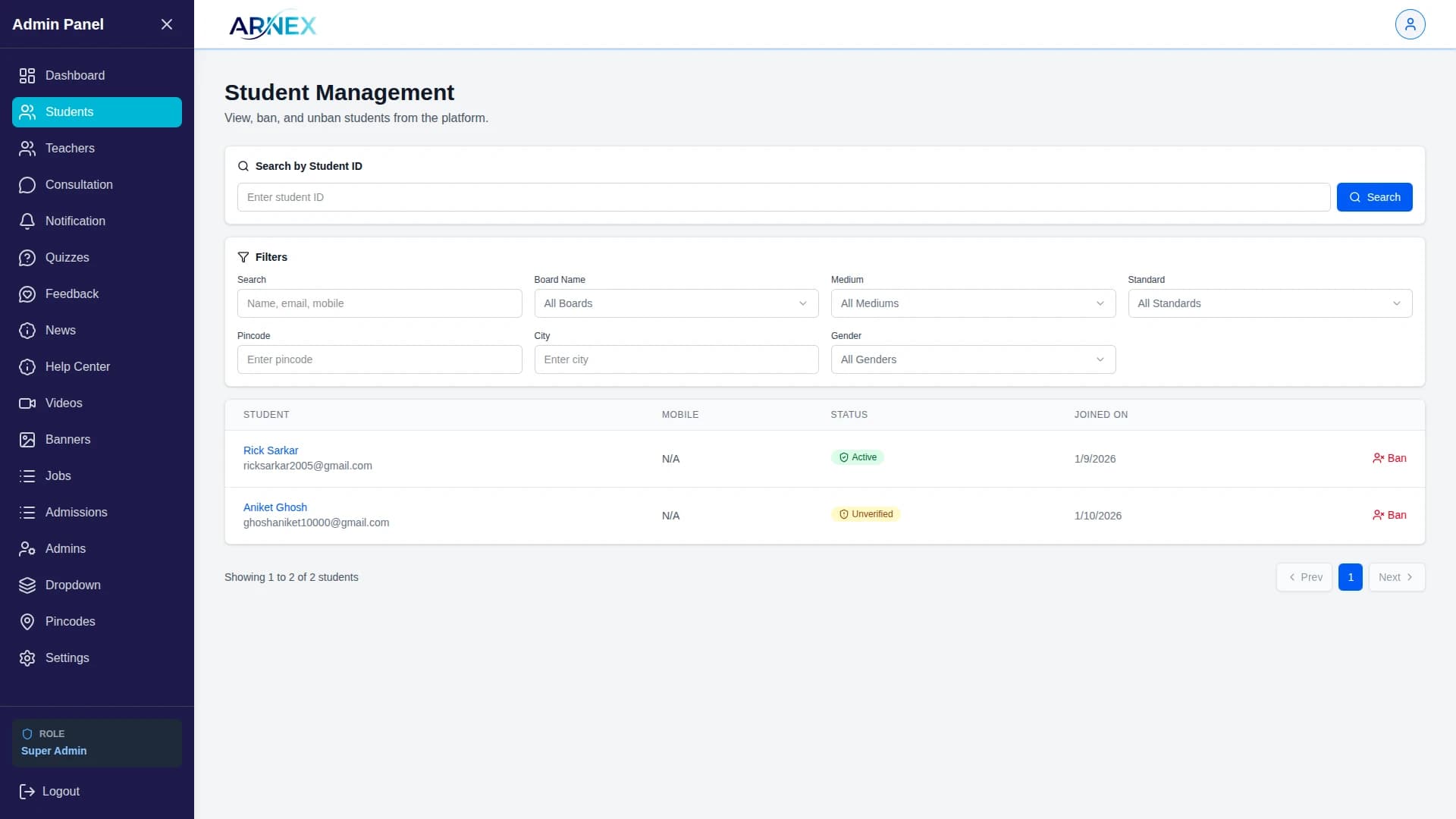1456x819 pixels.
Task: Ban the student Aniket Ghosh
Action: pyautogui.click(x=1389, y=515)
